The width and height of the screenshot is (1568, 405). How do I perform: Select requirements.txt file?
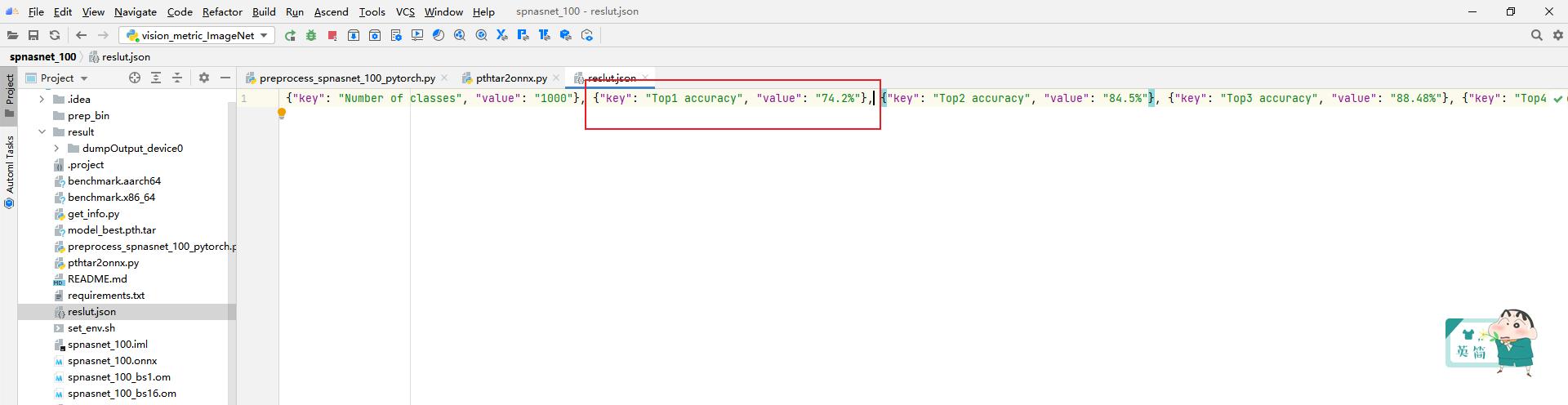[x=106, y=295]
